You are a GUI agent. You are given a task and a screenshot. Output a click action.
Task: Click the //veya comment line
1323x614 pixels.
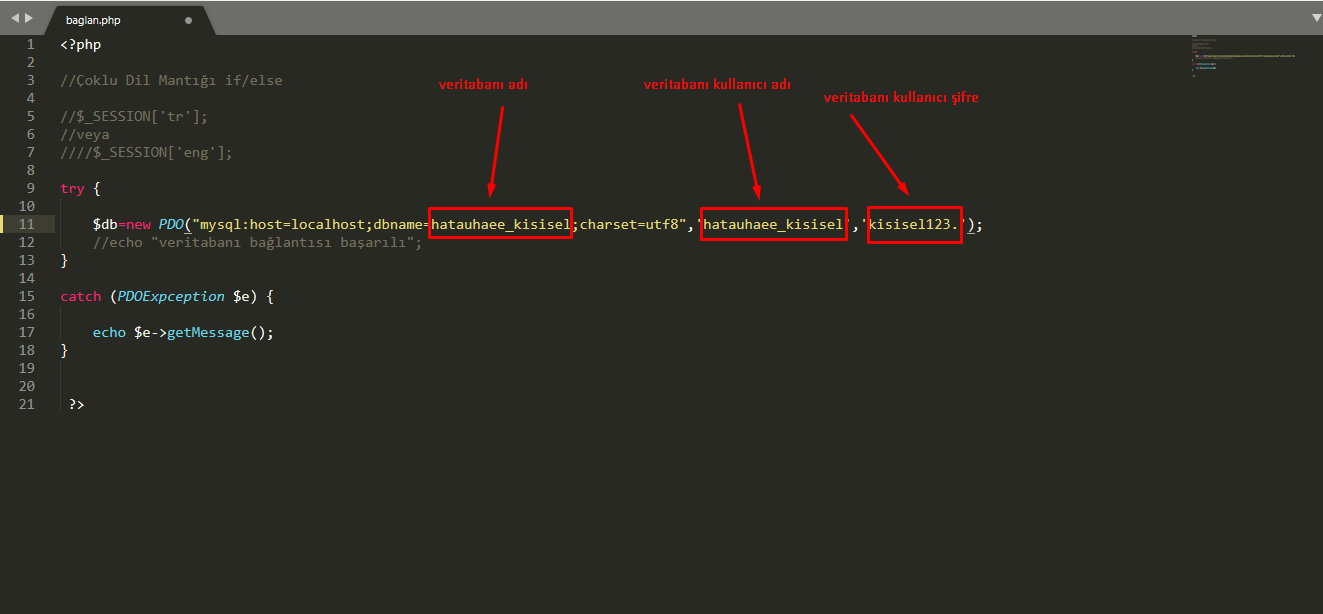pyautogui.click(x=85, y=134)
